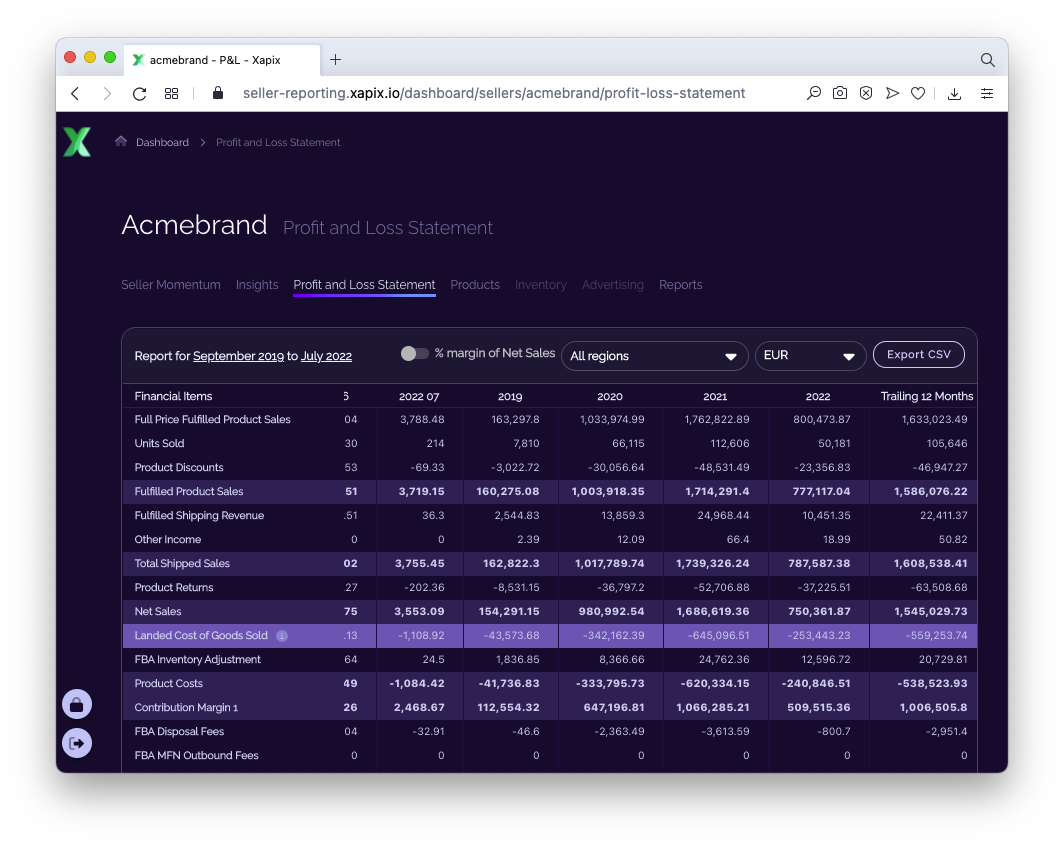Click the 2022 07 column header
The height and width of the screenshot is (847, 1064).
[419, 396]
